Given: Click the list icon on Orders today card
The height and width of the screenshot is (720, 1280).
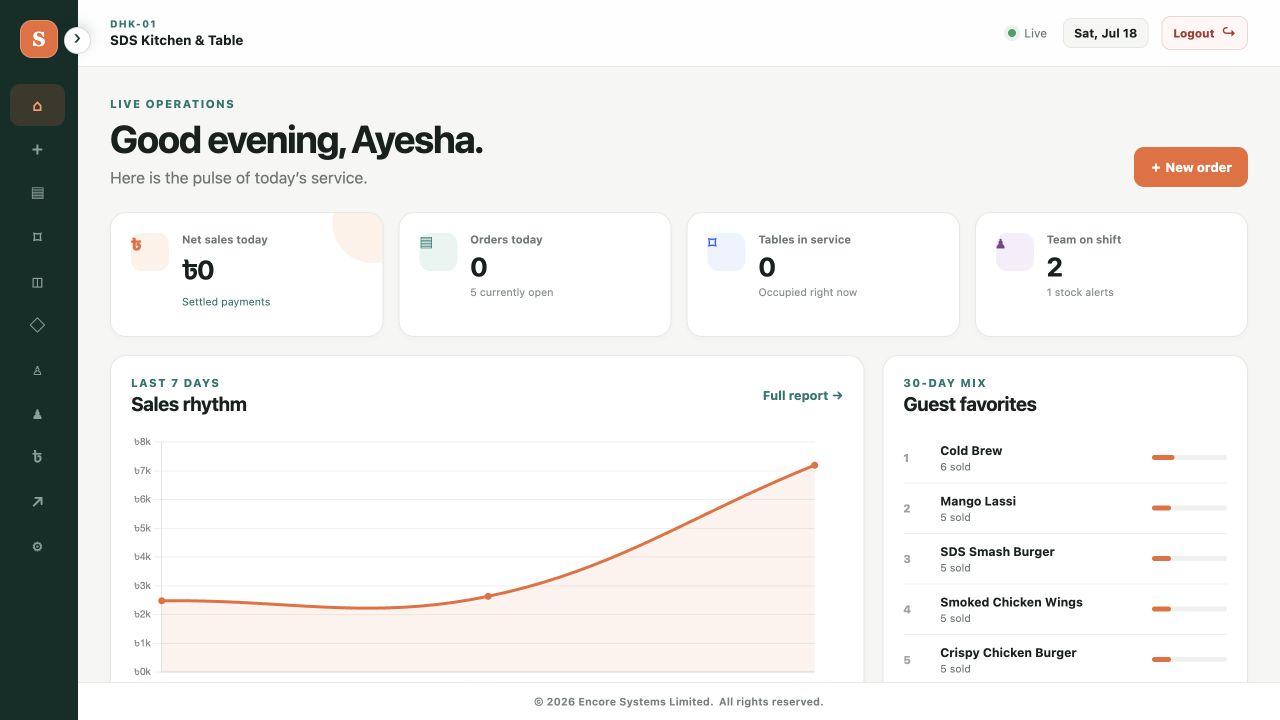Looking at the screenshot, I should click(x=438, y=252).
